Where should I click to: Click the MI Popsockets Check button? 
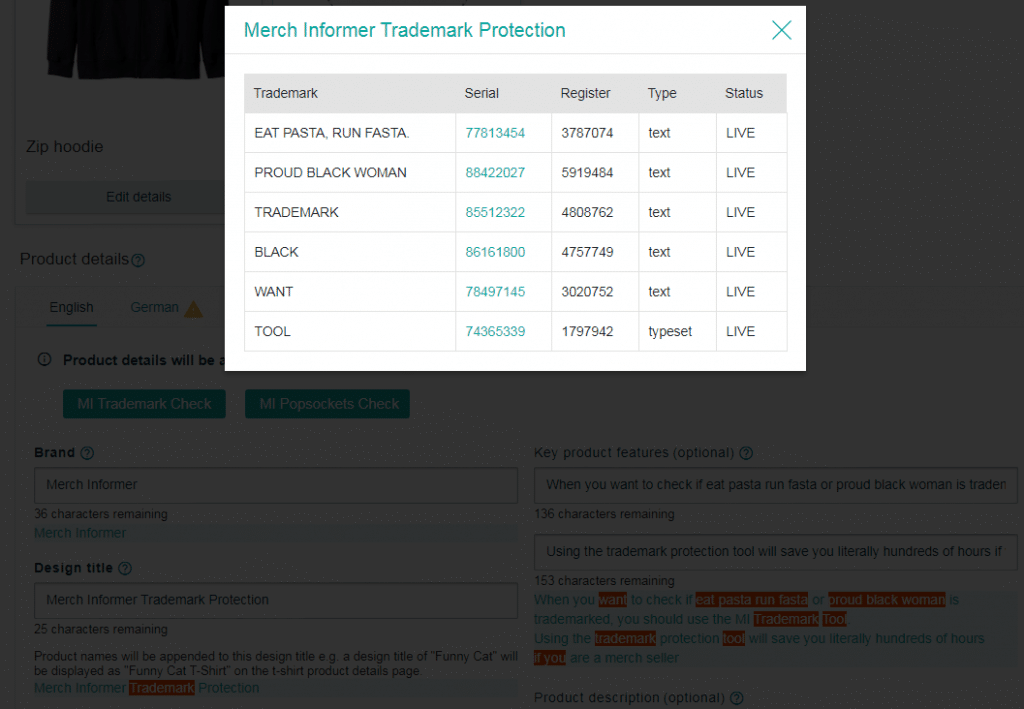[x=327, y=404]
